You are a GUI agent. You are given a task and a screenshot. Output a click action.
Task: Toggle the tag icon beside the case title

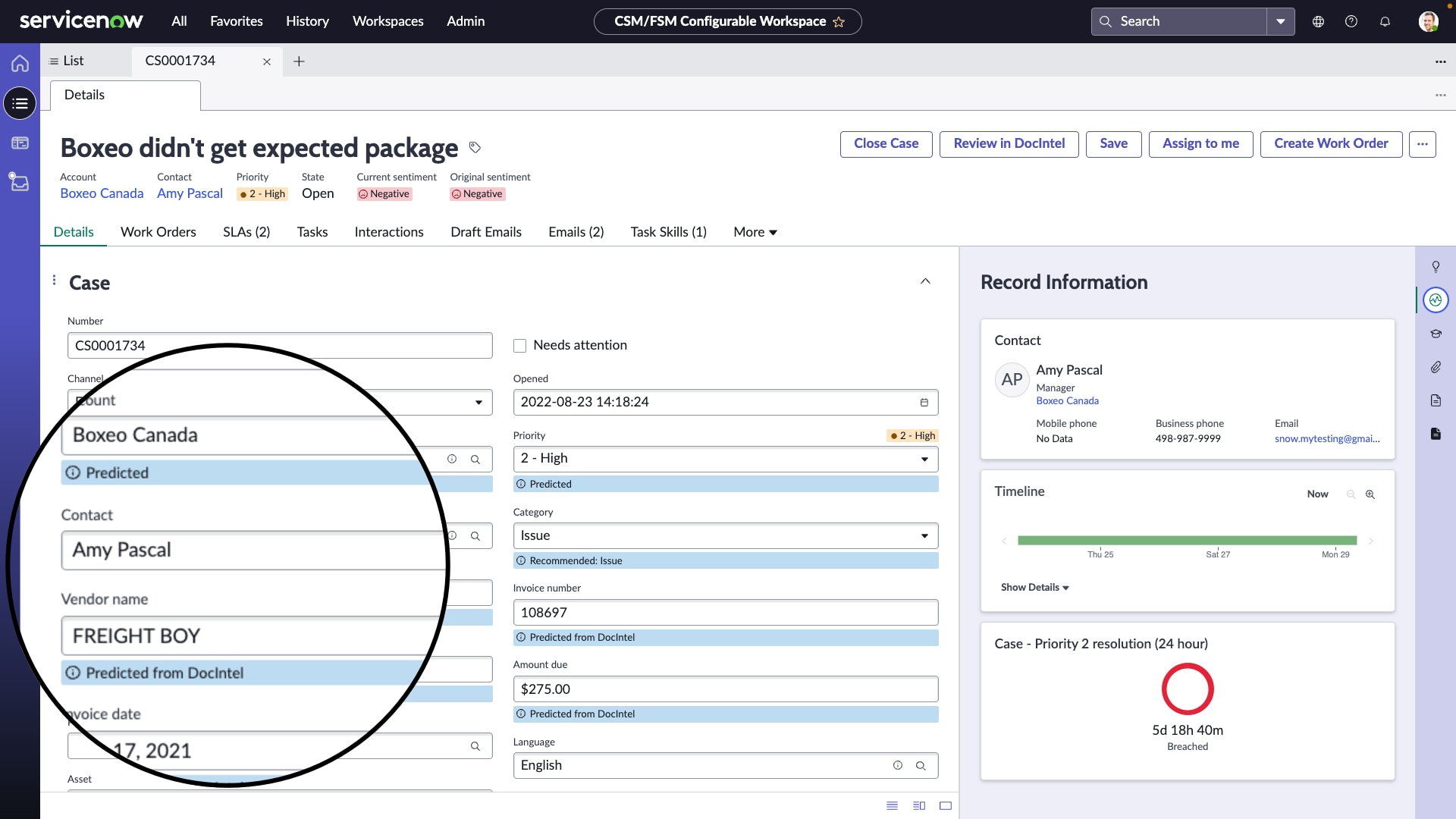(475, 147)
